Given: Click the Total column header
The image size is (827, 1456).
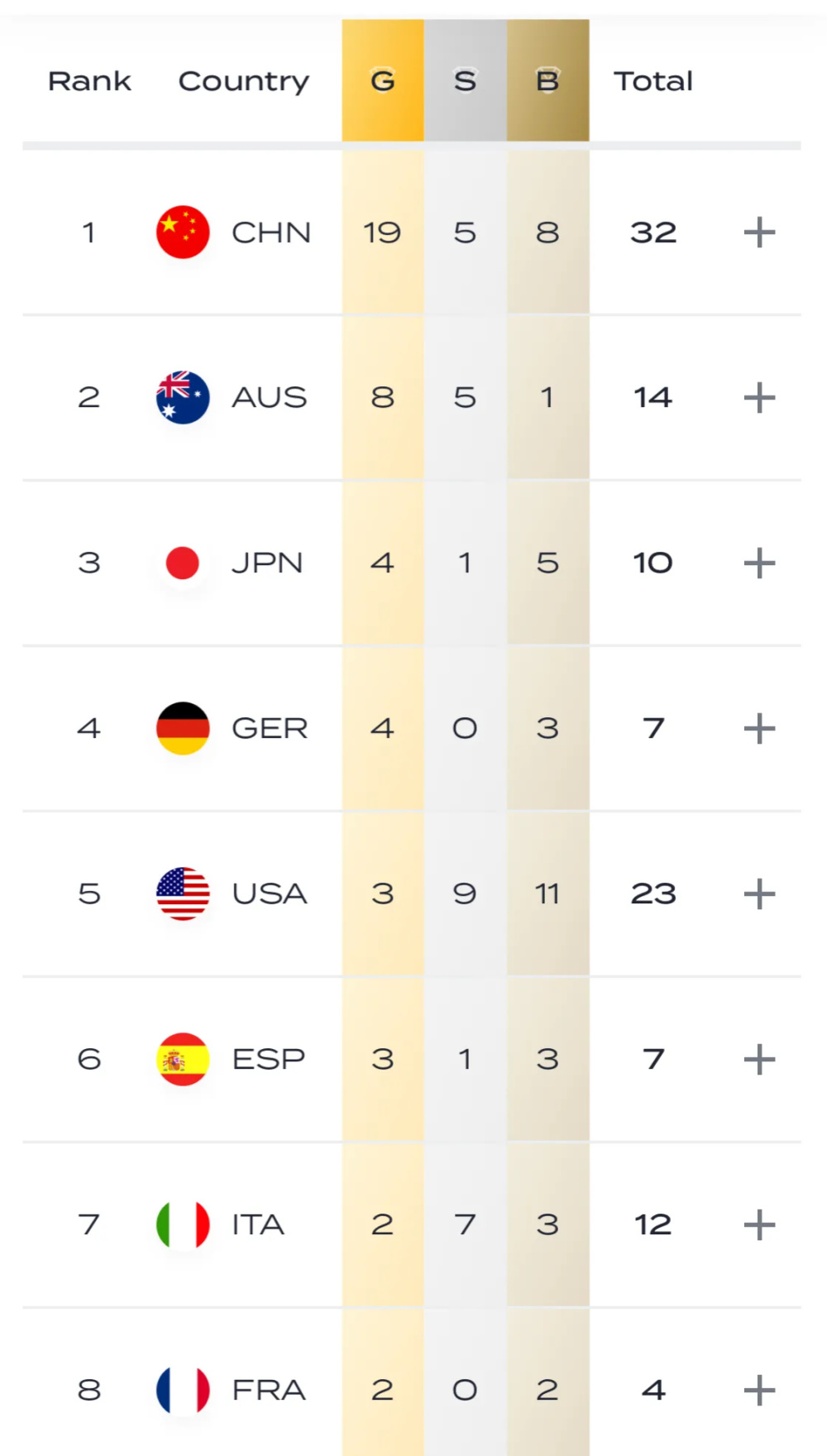Looking at the screenshot, I should (653, 81).
